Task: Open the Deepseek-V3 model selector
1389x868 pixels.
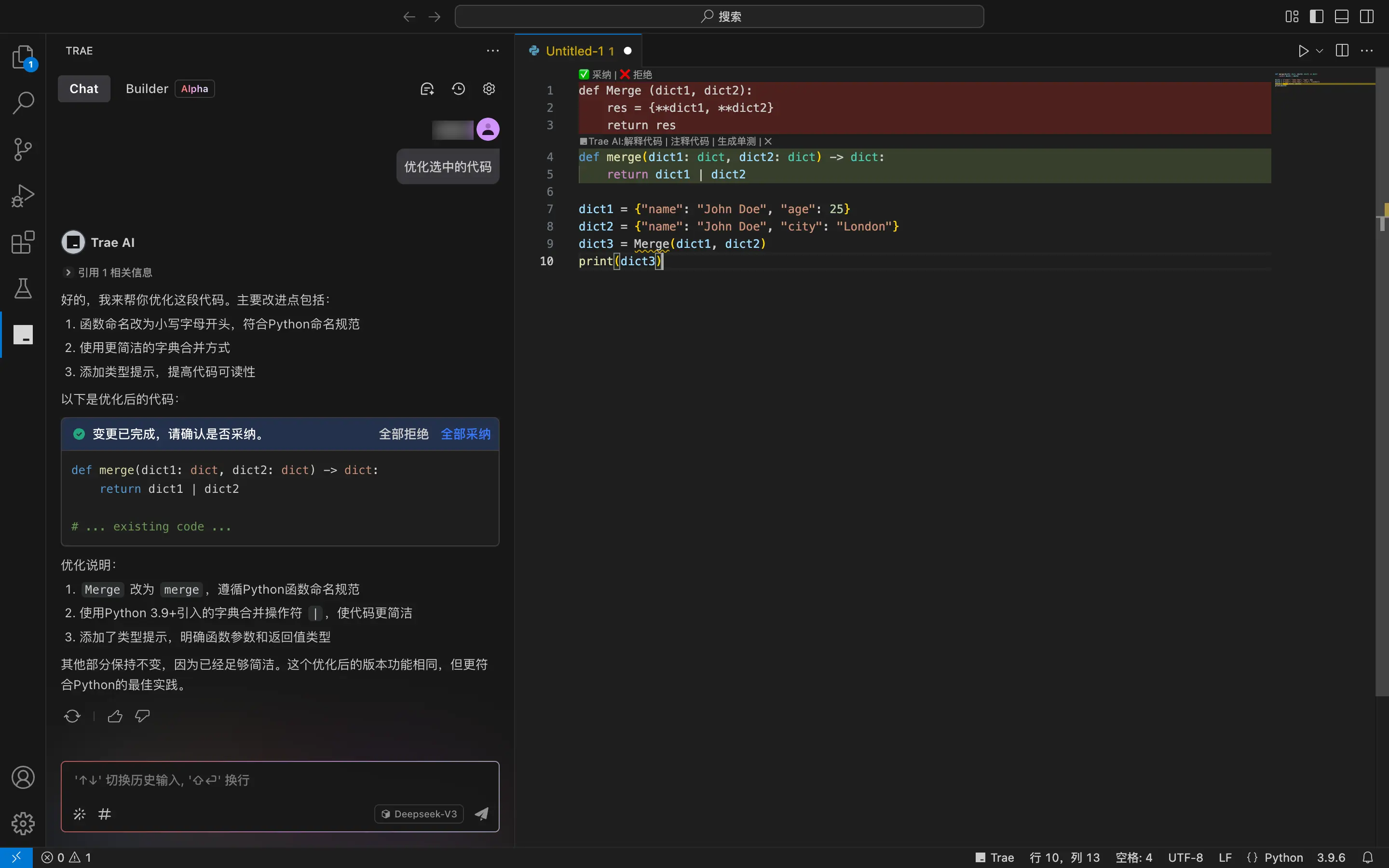Action: pyautogui.click(x=419, y=814)
